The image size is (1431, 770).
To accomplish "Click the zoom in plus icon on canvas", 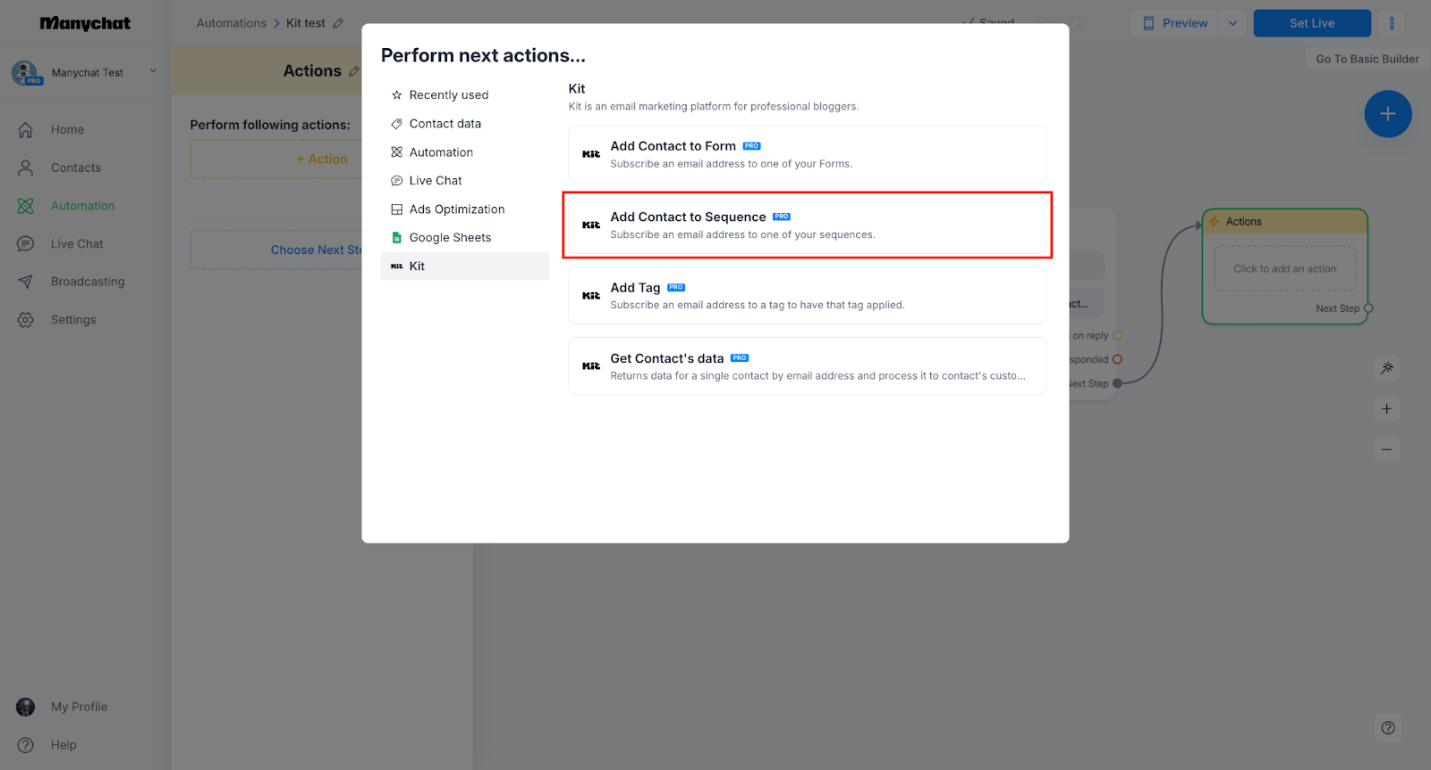I will 1386,409.
